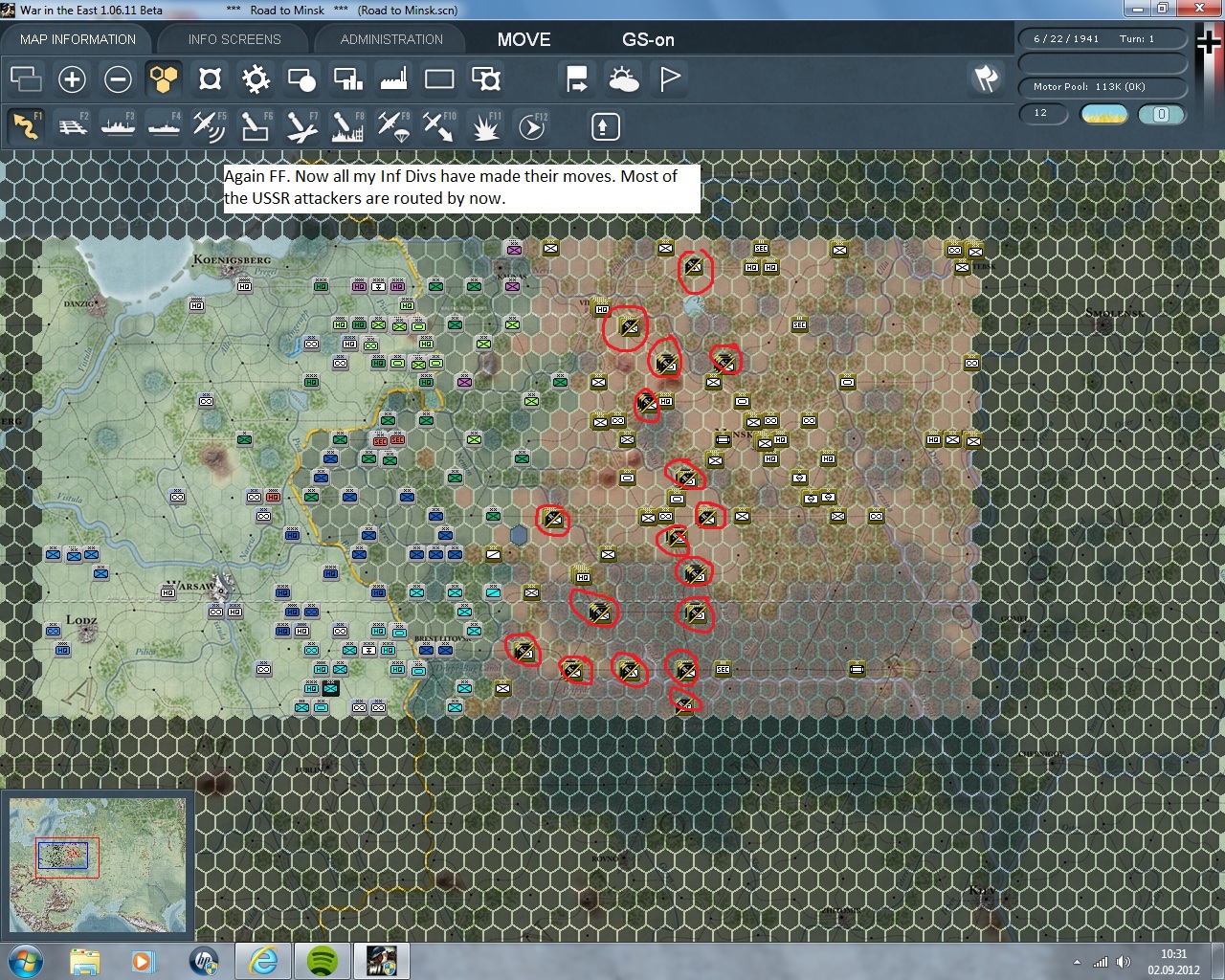
Task: Select the F11 explosion mode icon
Action: point(485,126)
